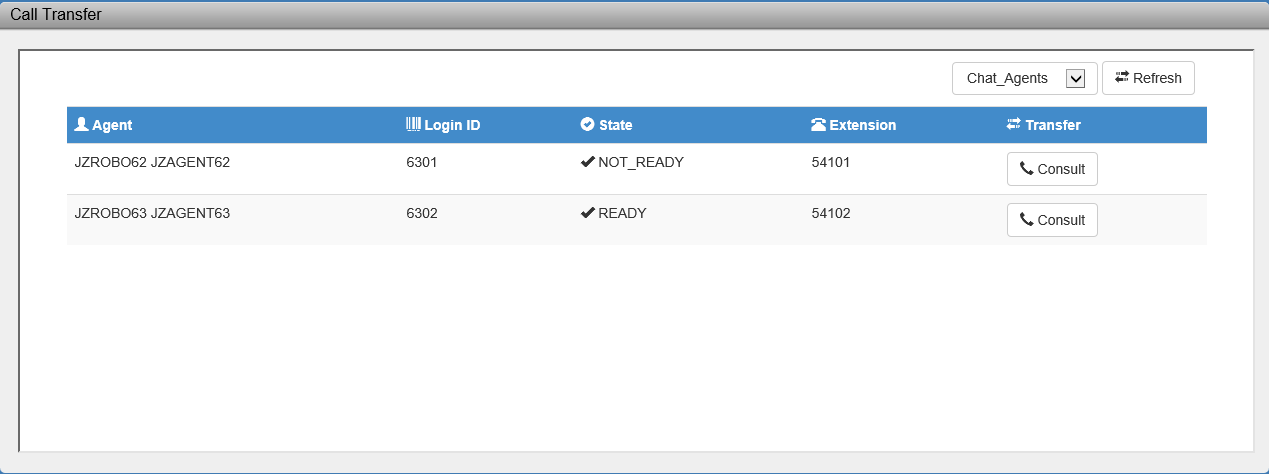The height and width of the screenshot is (474, 1269).
Task: Click the phone icon in JZAGENT63's Consult button
Action: pos(1026,220)
